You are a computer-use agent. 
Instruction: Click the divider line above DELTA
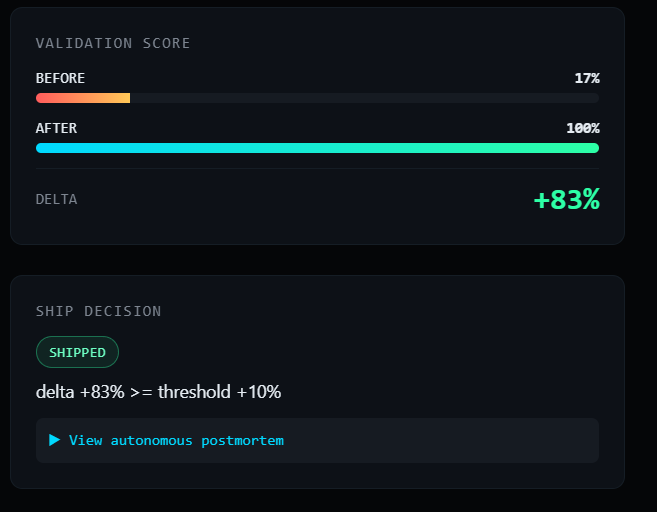point(317,168)
